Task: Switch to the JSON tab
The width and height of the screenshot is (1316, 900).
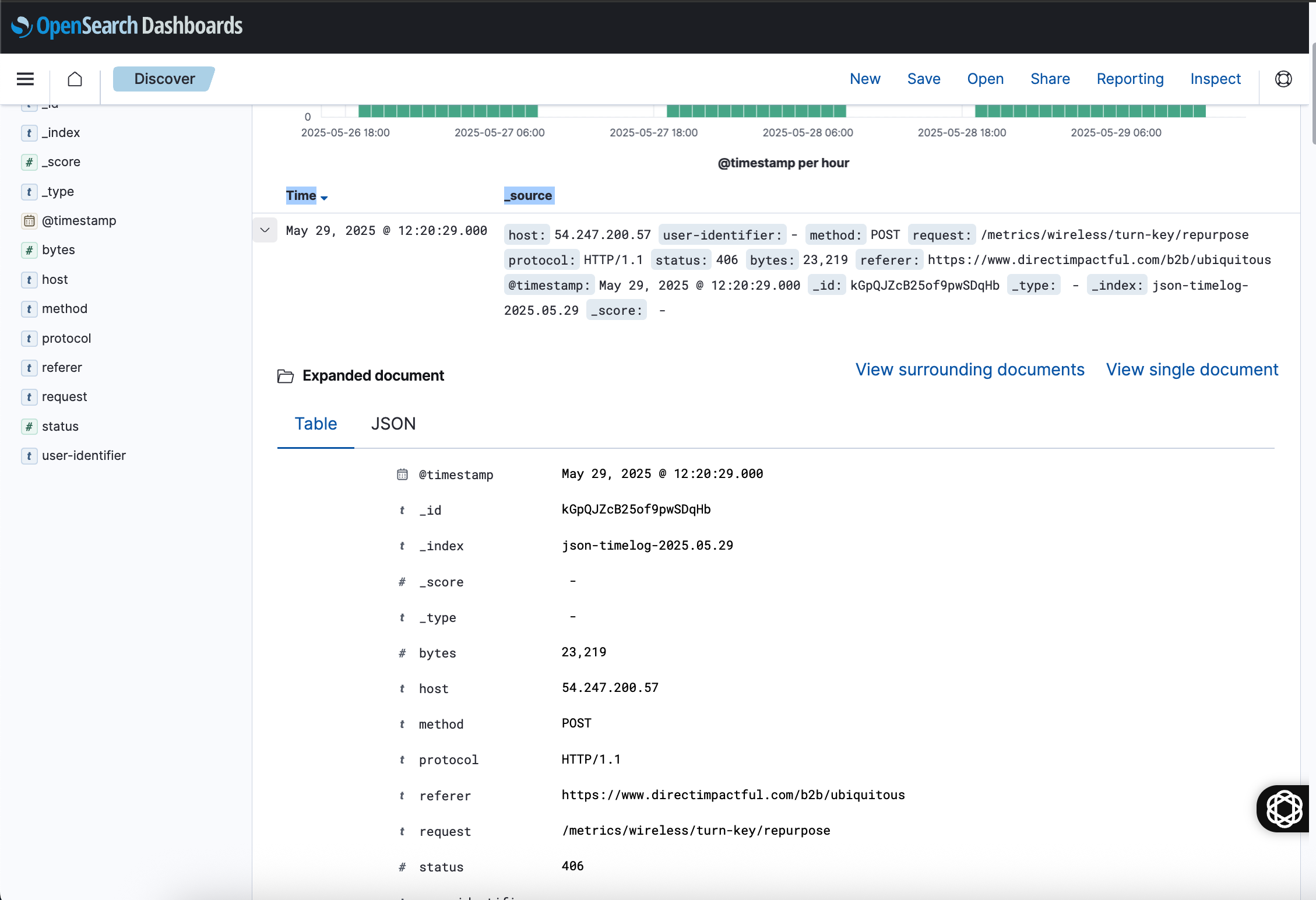Action: coord(393,424)
